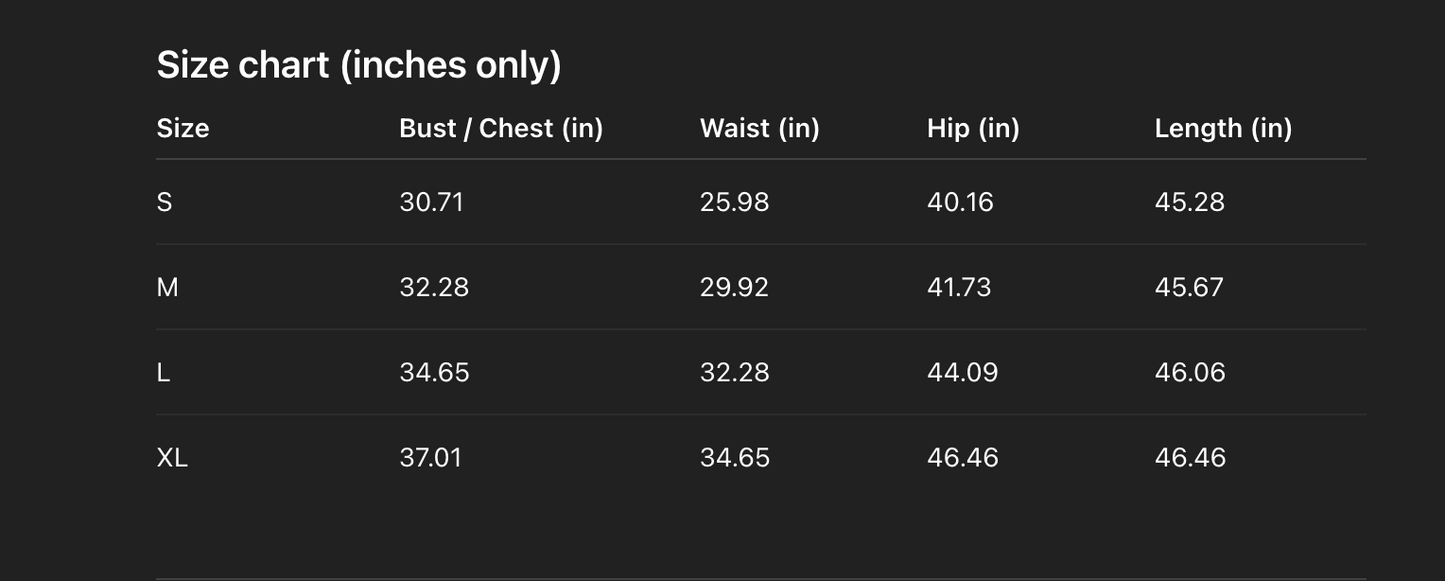Click the "Size chart (inches only)" heading

pyautogui.click(x=359, y=65)
